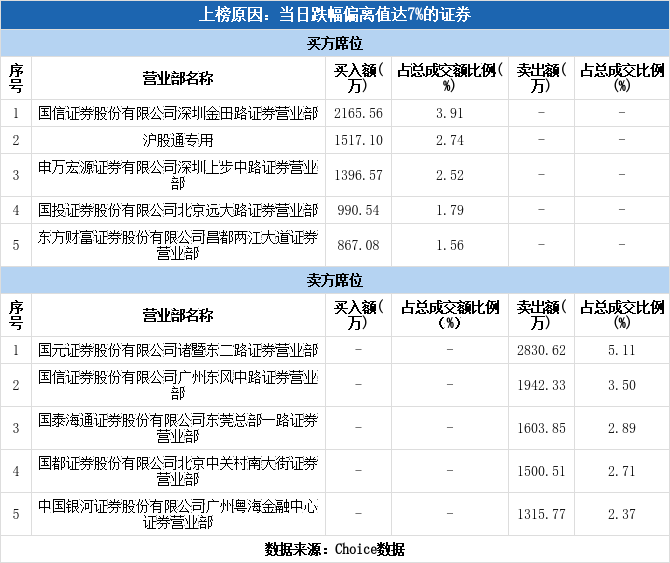Click 东方财富证券股份有限公司昌都两江大道证券营业部 name

(178, 245)
